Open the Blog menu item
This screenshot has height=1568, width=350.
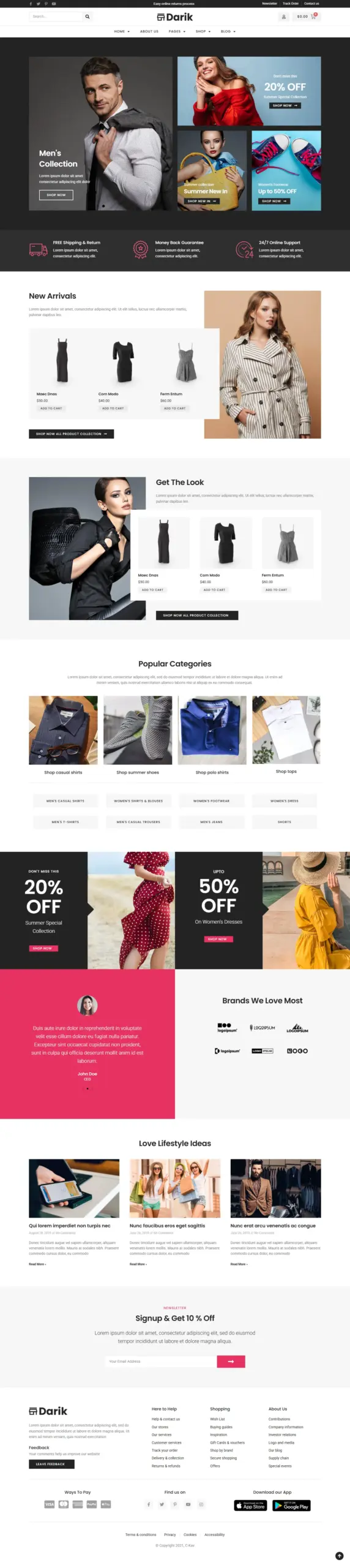coord(228,31)
